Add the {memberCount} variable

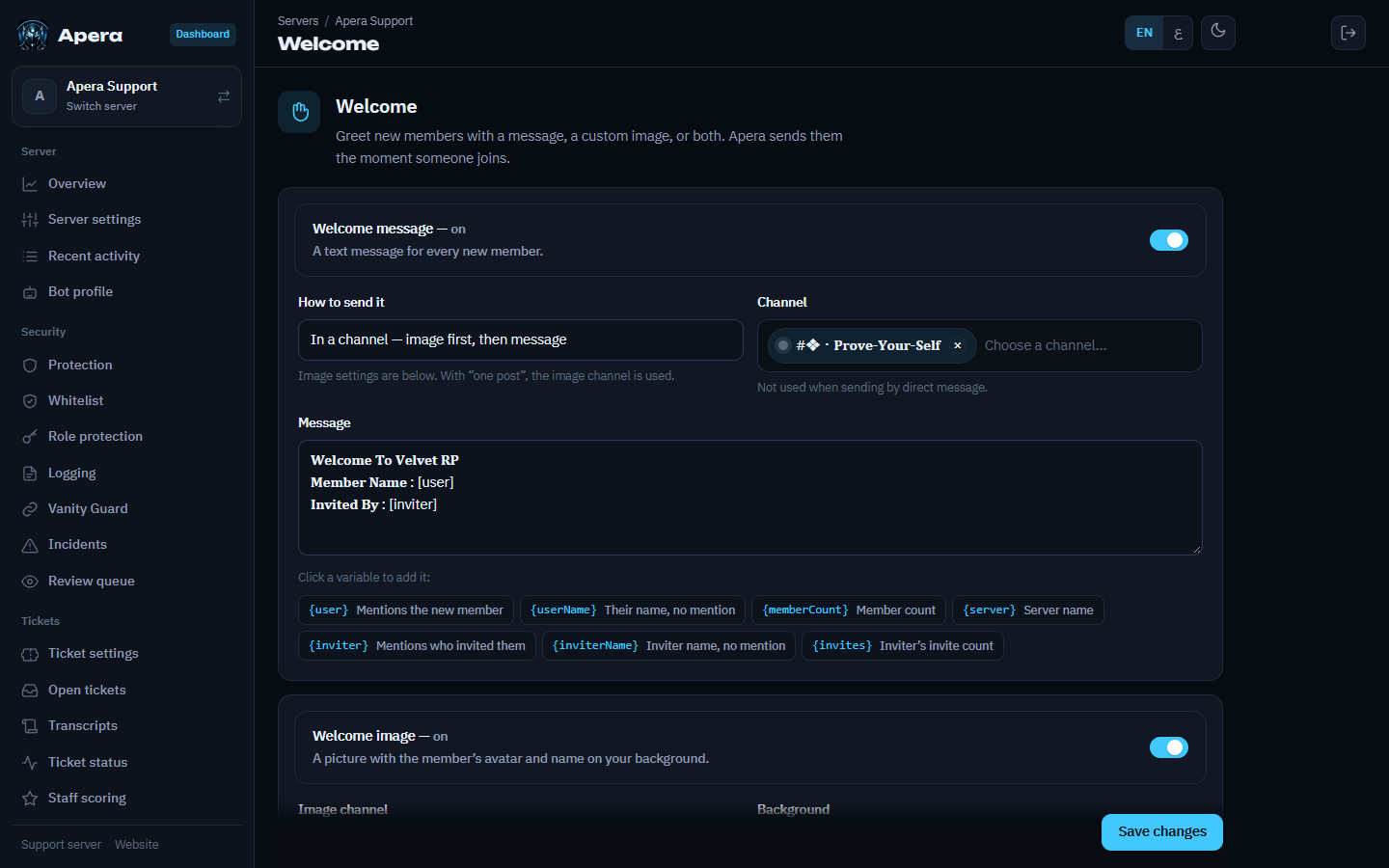click(849, 610)
